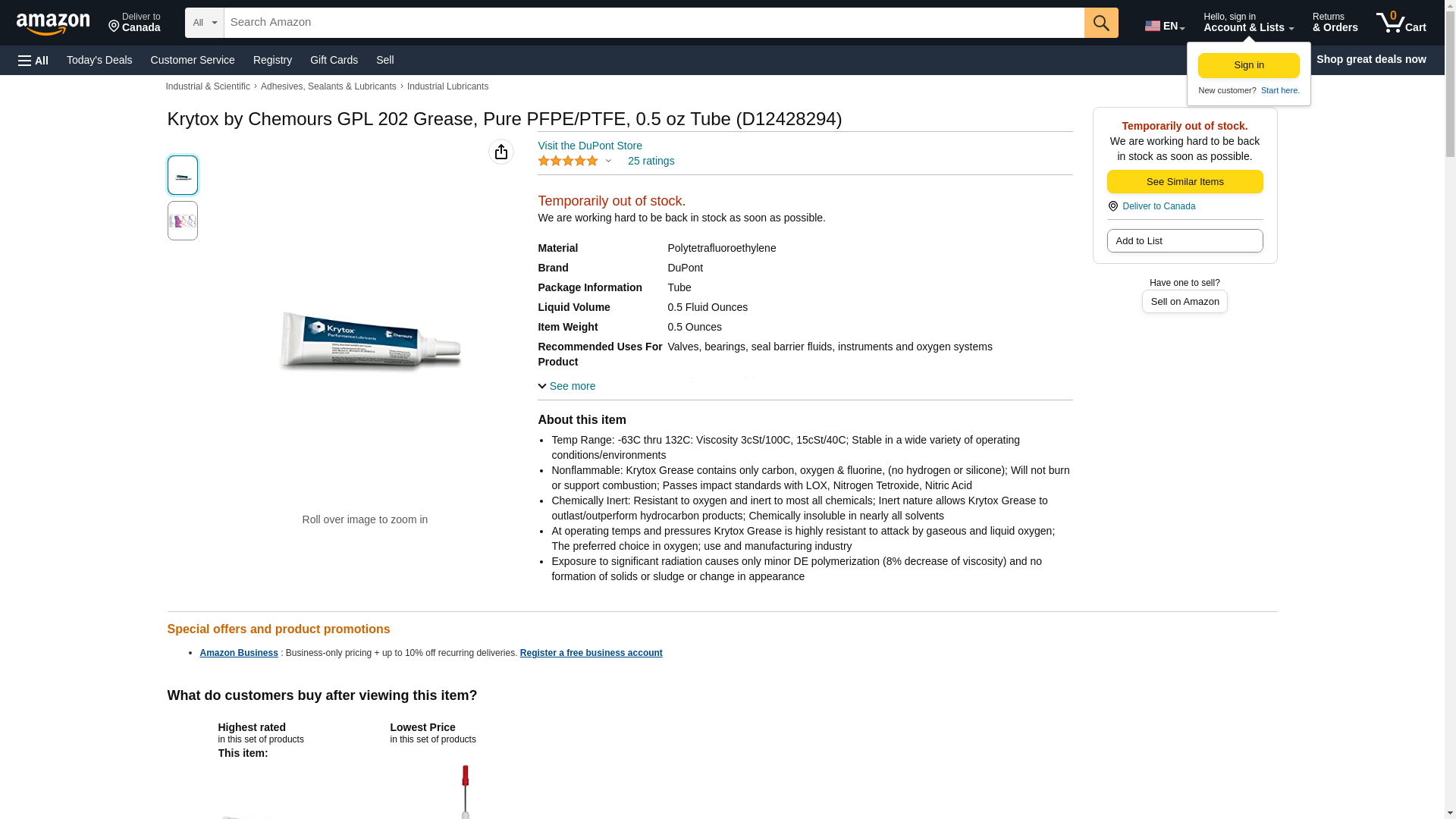
Task: Open the shopping cart
Action: [1401, 23]
